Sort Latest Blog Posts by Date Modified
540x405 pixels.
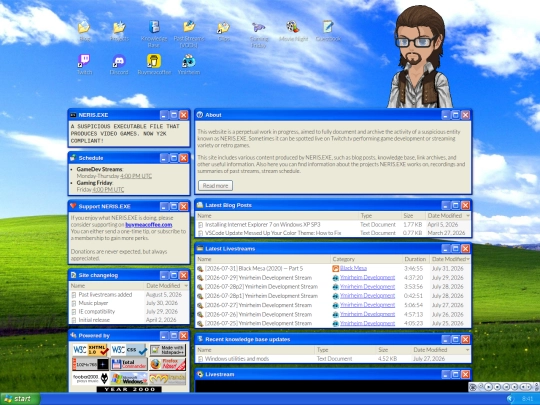pos(447,216)
